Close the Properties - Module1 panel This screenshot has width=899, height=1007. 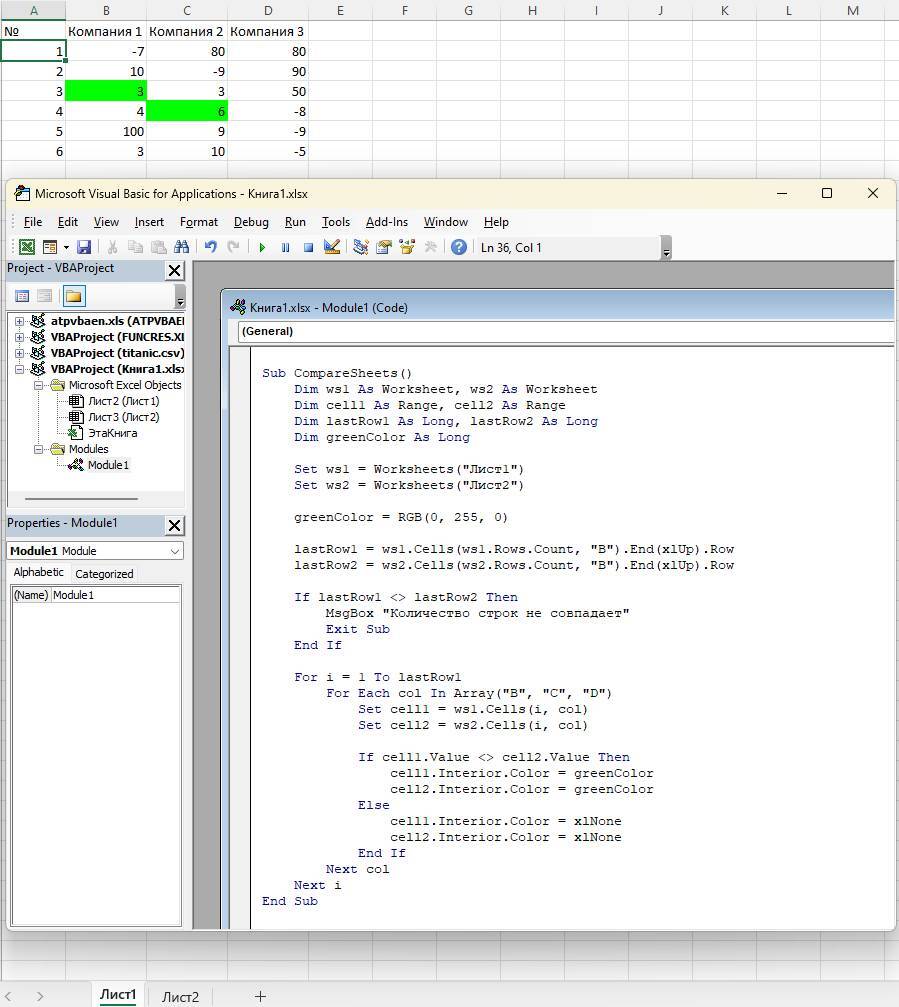point(174,525)
